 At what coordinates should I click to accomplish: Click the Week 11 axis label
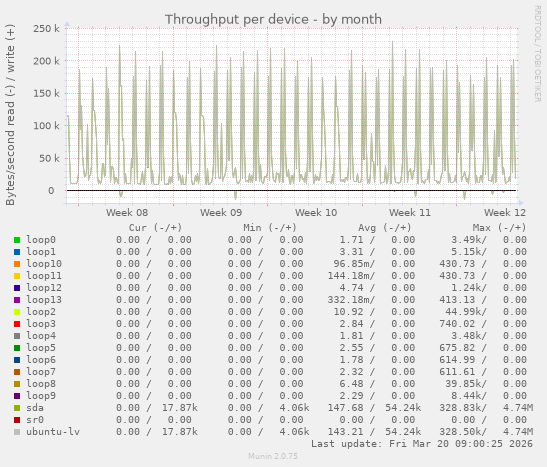(410, 213)
